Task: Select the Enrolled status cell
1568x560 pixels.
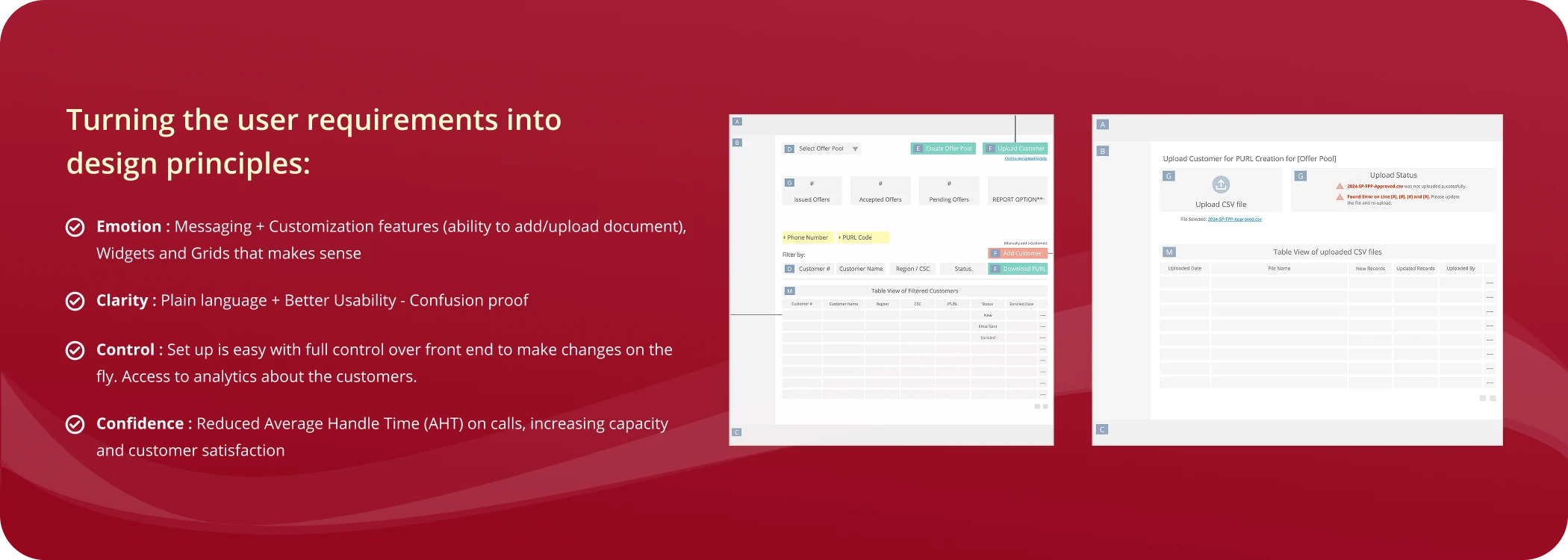Action: [x=988, y=337]
